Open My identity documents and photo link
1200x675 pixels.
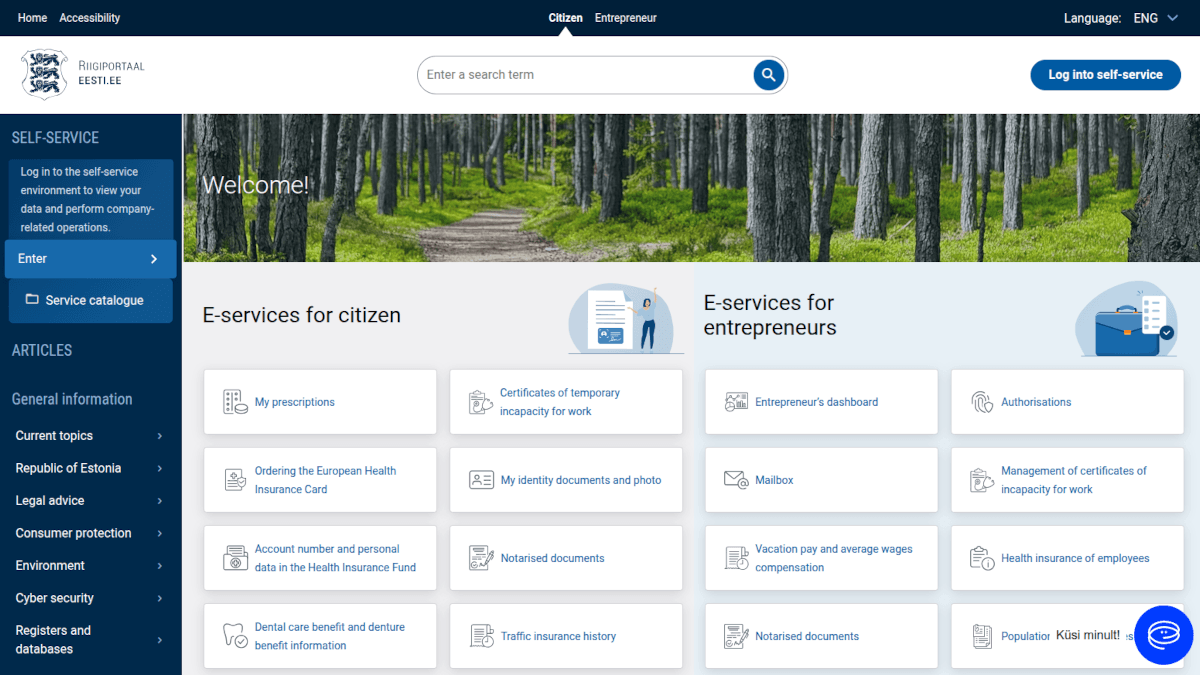(x=581, y=480)
